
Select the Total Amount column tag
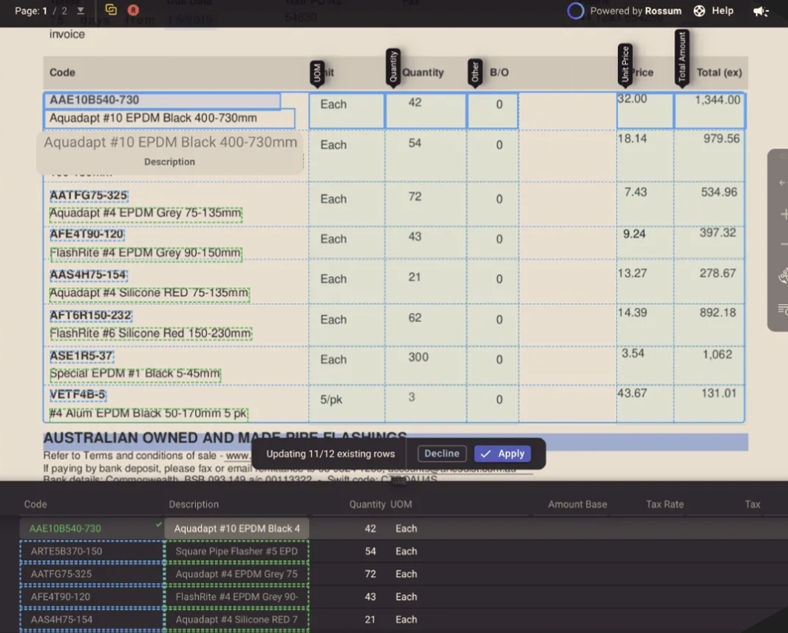pos(682,57)
